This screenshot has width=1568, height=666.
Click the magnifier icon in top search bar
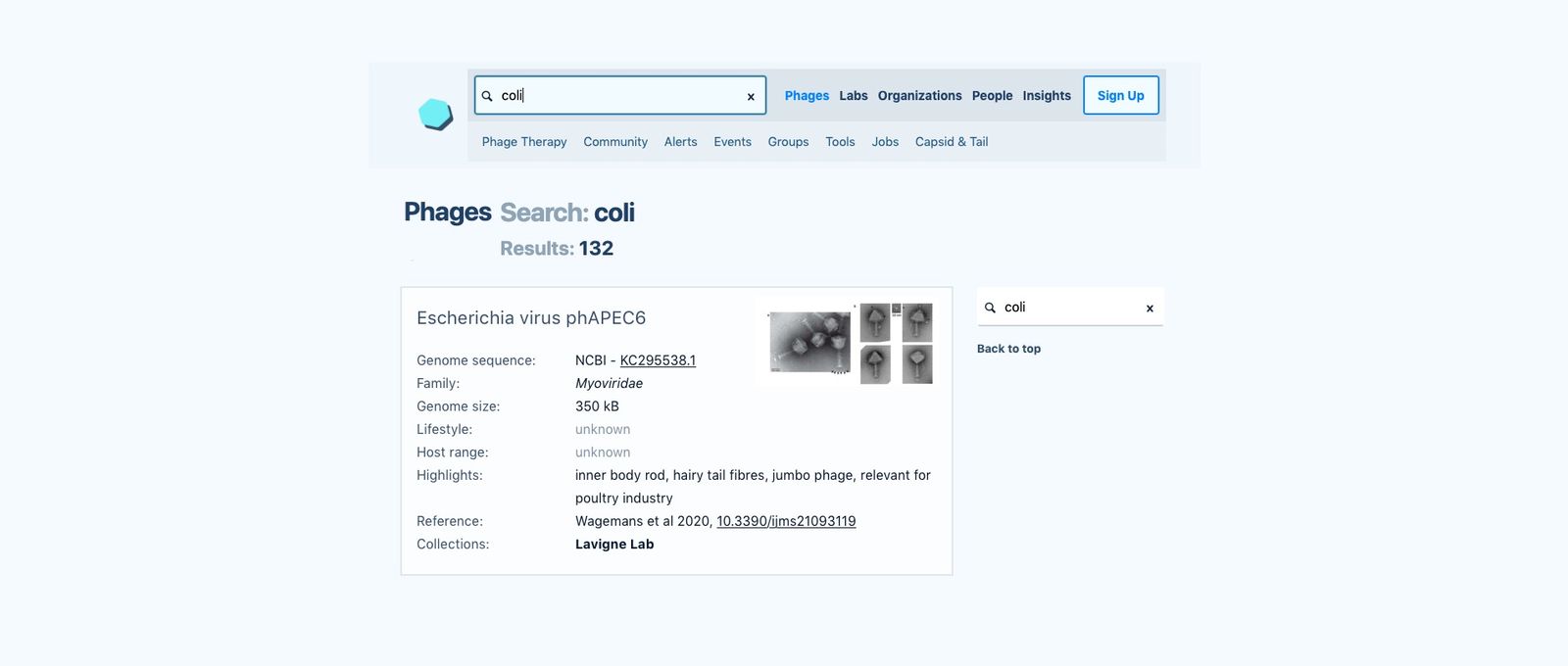(x=487, y=96)
